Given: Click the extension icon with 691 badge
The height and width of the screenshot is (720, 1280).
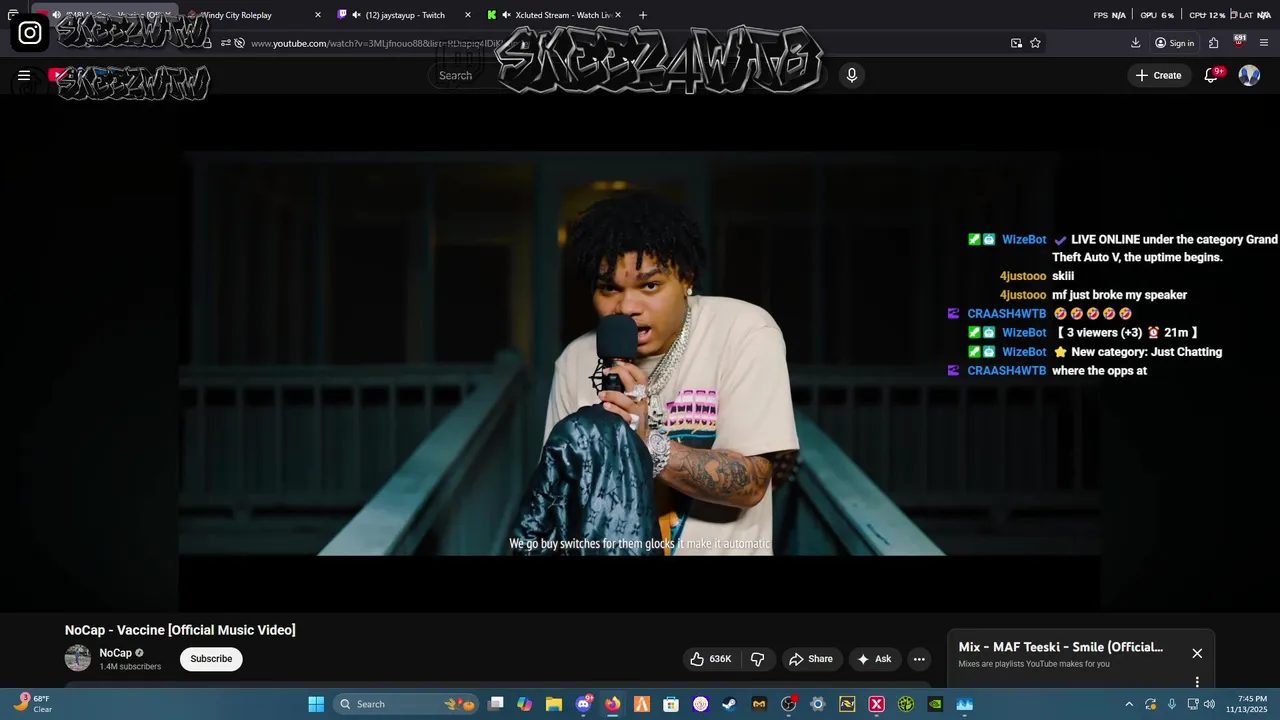Looking at the screenshot, I should coord(1240,42).
